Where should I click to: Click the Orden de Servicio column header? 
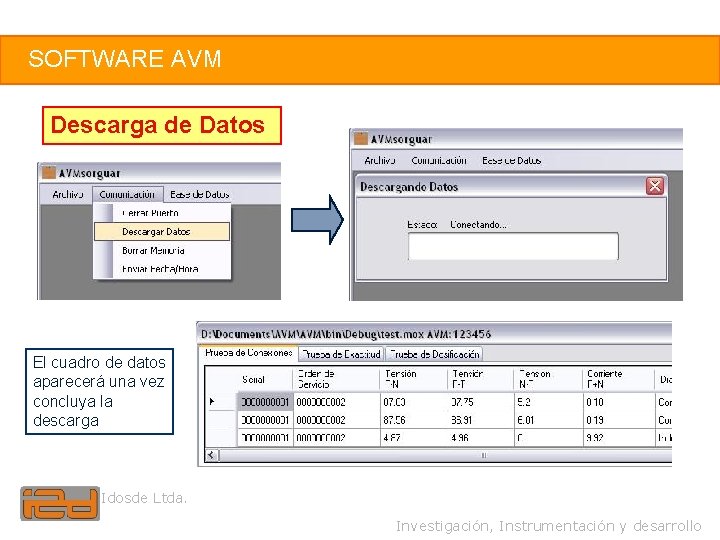pyautogui.click(x=336, y=379)
